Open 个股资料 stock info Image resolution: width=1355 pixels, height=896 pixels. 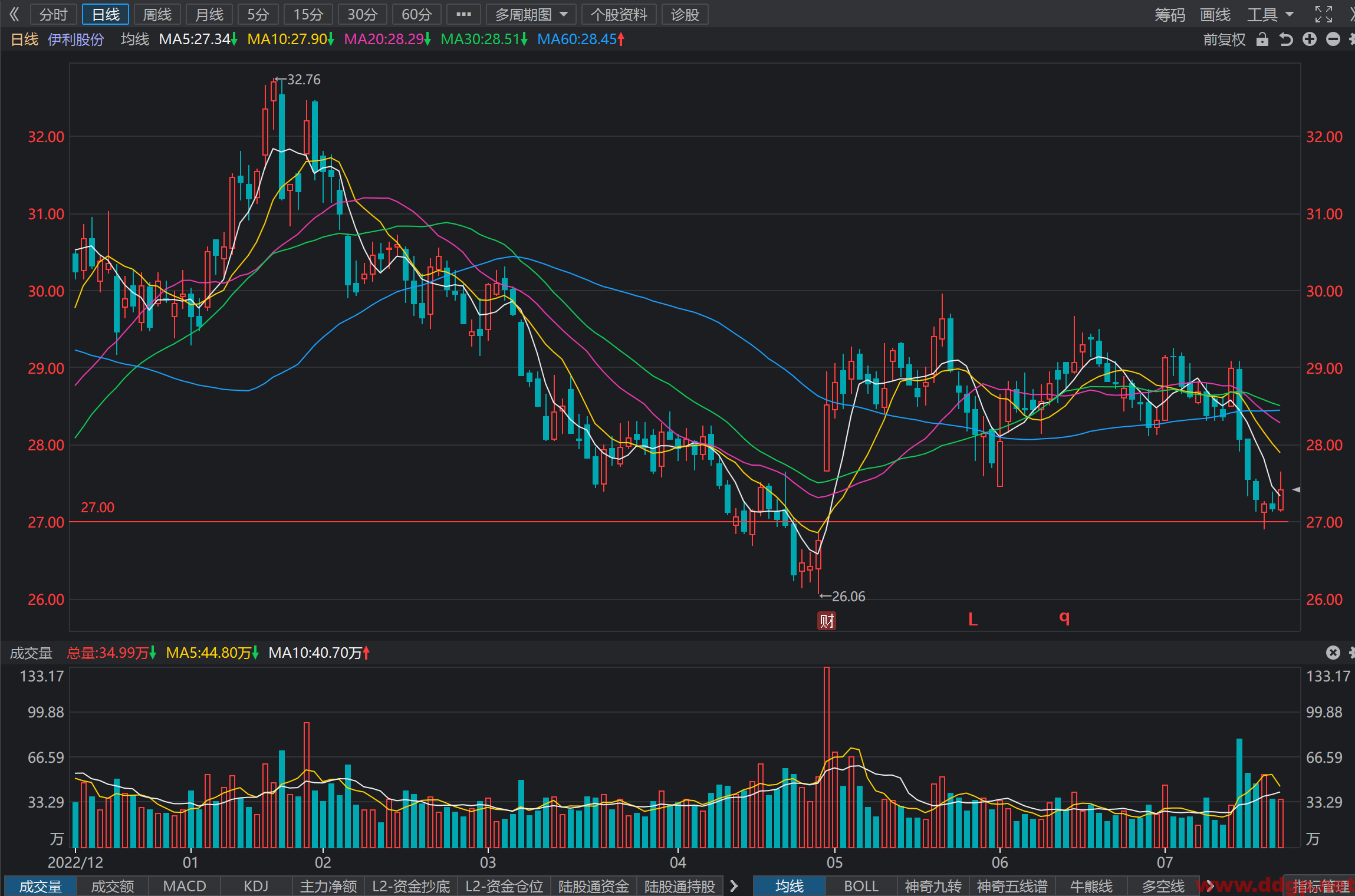tap(619, 14)
